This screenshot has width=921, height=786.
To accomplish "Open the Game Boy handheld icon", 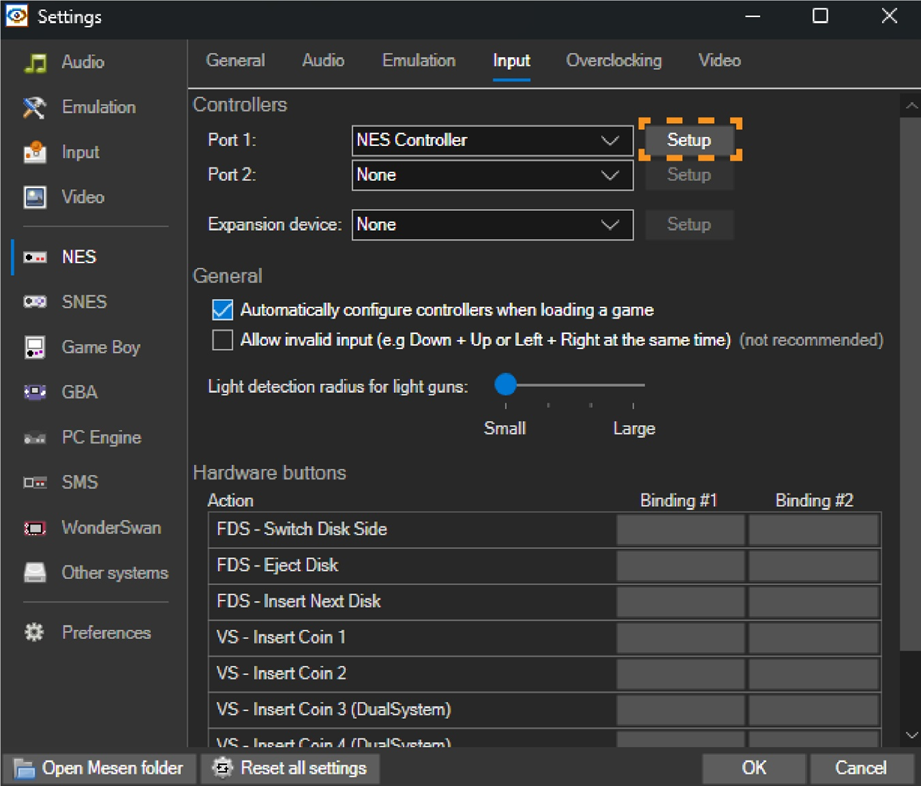I will click(35, 347).
